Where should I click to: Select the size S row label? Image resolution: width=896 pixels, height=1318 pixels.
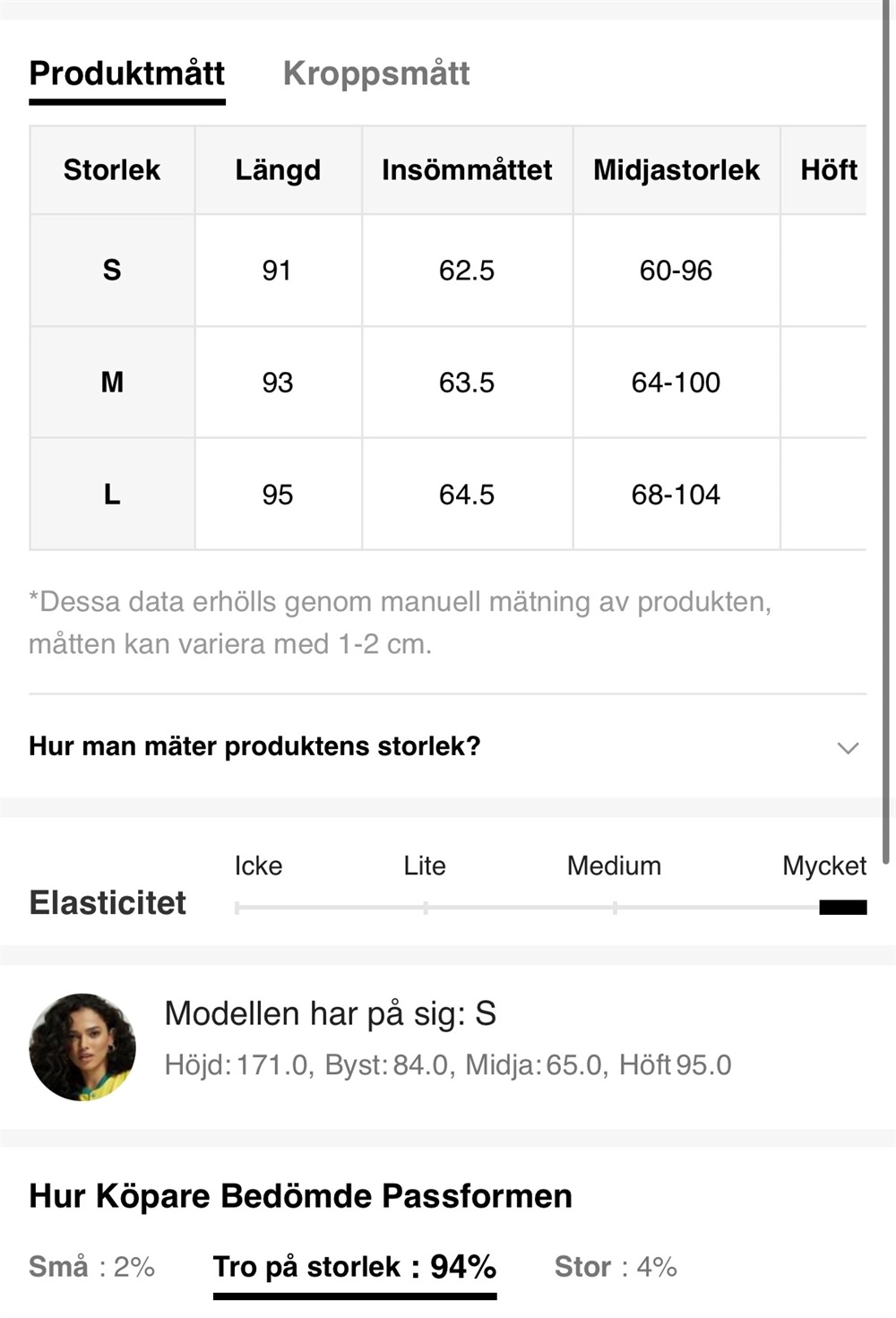click(112, 270)
